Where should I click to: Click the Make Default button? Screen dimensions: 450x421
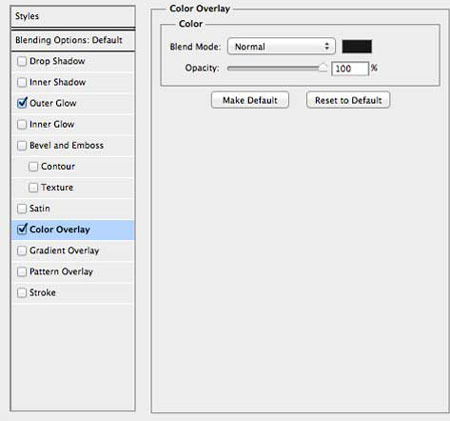tap(250, 100)
